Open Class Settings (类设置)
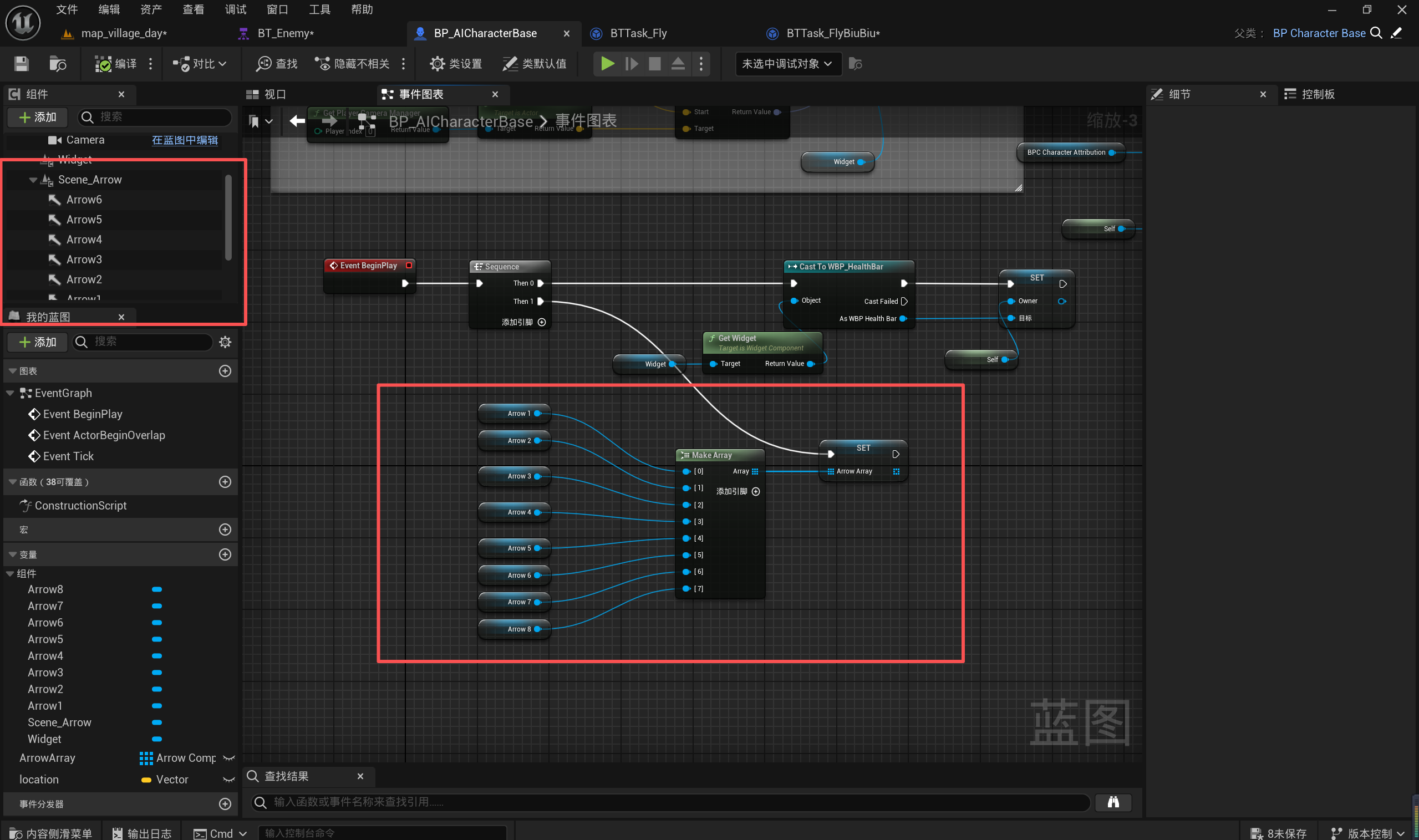The image size is (1419, 840). 456,64
